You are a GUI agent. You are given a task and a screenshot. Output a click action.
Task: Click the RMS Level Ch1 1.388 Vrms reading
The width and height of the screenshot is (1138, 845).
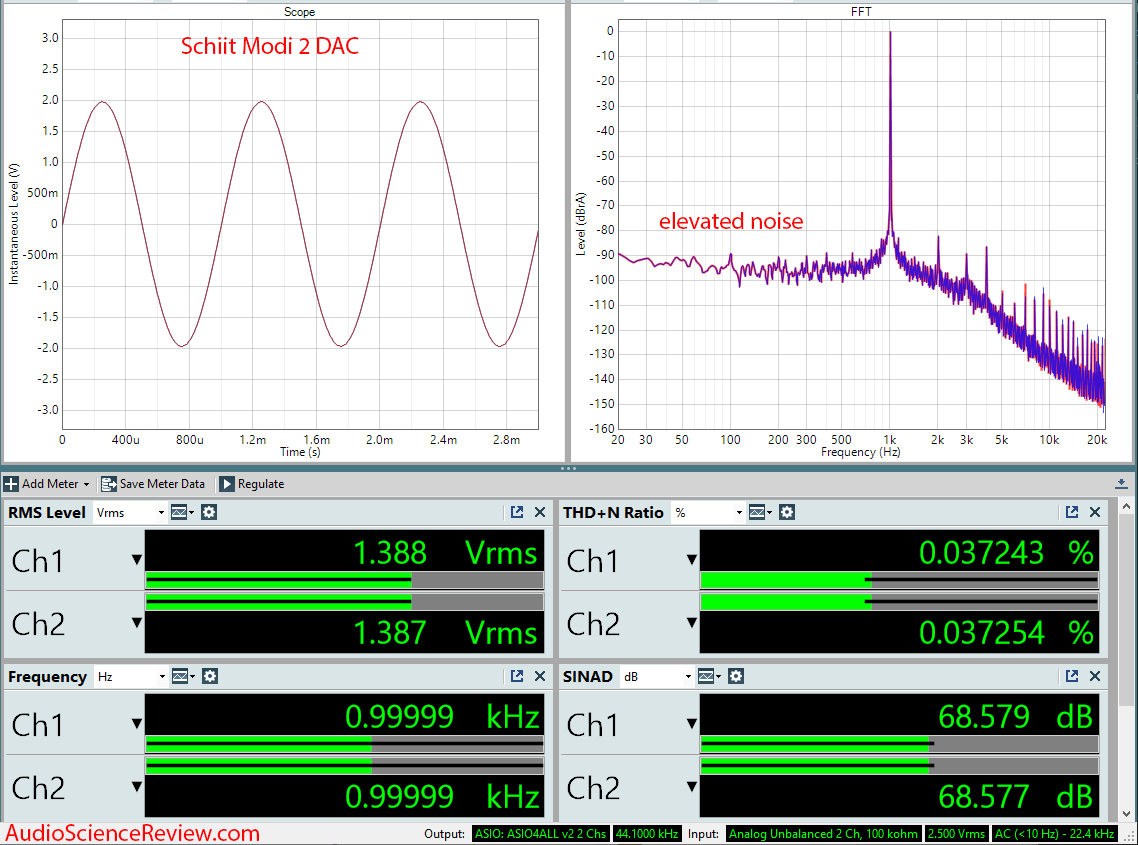click(x=445, y=553)
